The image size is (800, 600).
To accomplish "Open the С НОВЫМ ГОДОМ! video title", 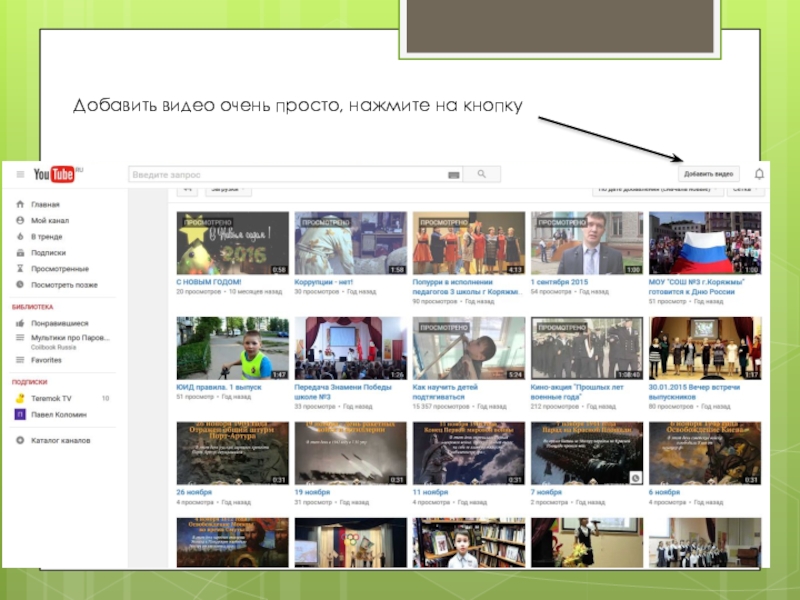I will (x=209, y=282).
